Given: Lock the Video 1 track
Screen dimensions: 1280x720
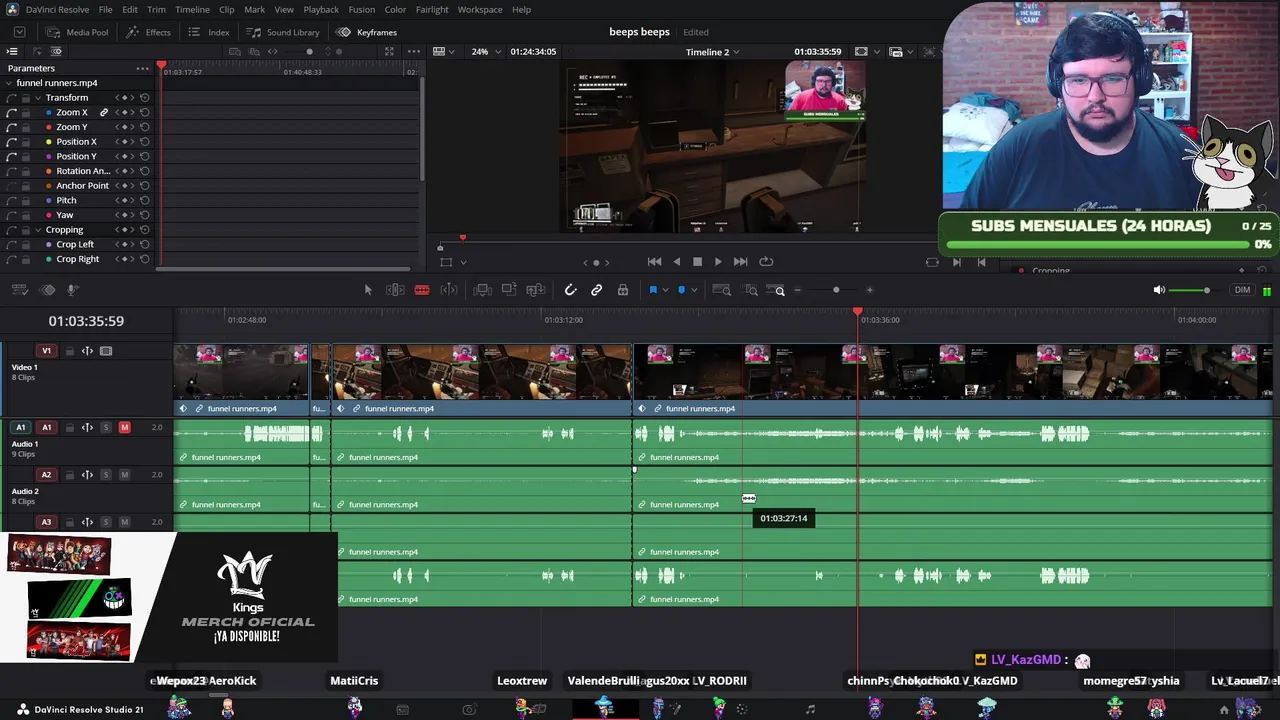Looking at the screenshot, I should [x=69, y=351].
